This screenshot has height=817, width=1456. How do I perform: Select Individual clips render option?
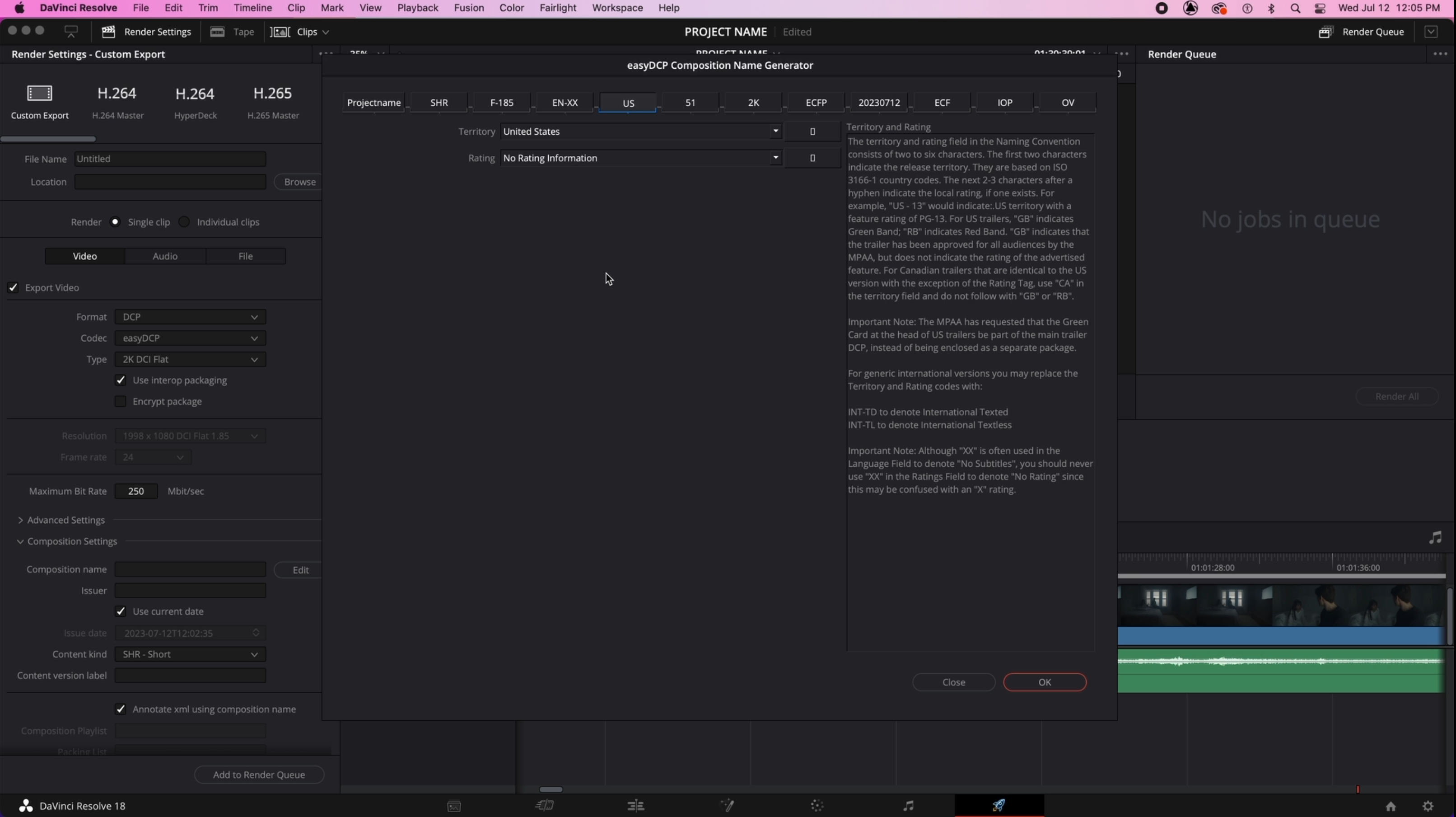pos(184,221)
